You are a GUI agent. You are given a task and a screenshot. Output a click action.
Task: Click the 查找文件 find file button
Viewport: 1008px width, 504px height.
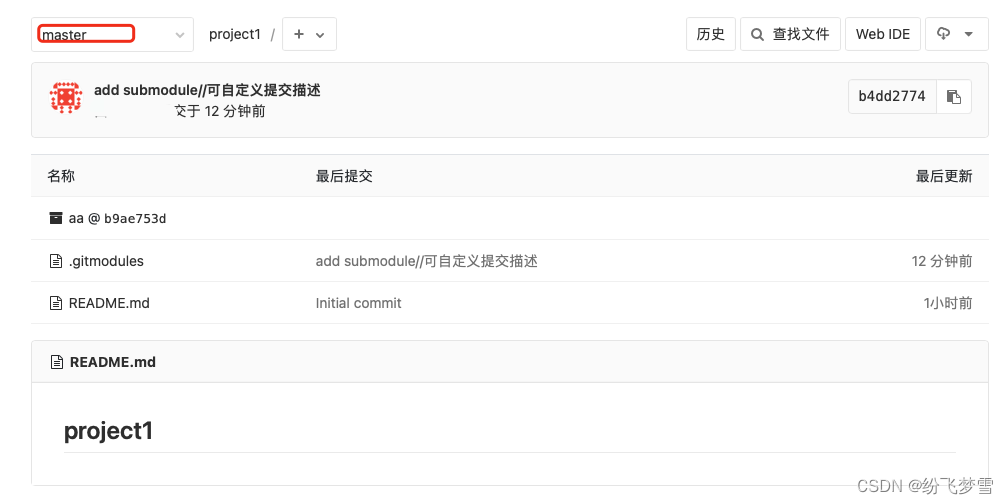tap(790, 34)
